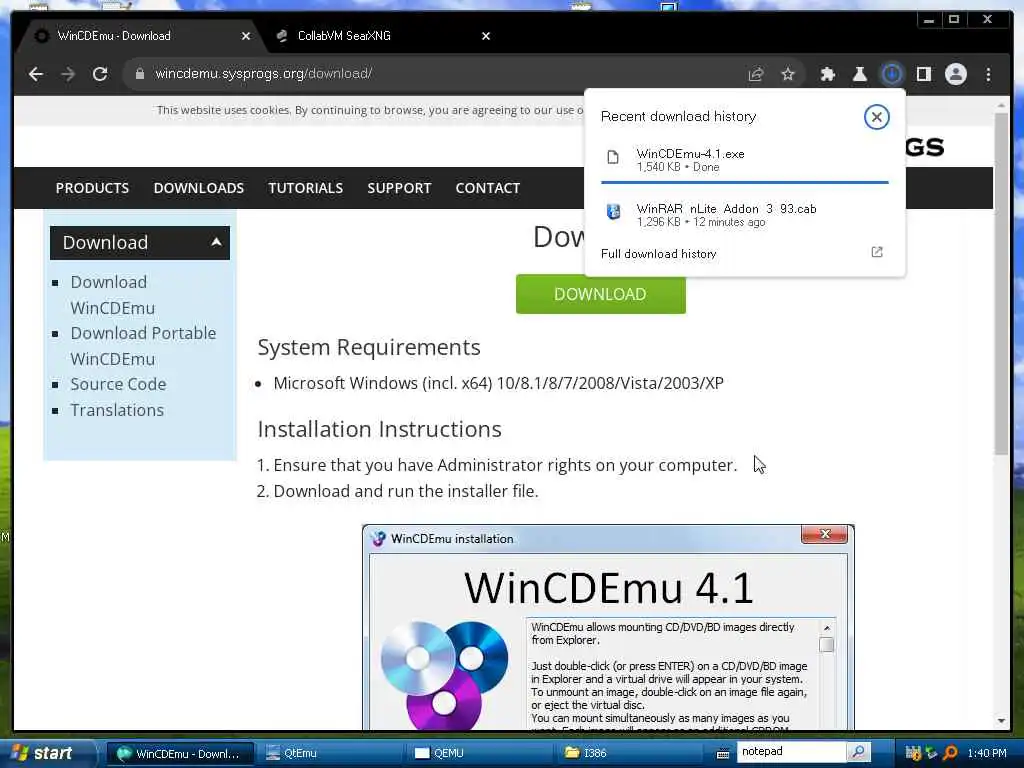The width and height of the screenshot is (1024, 768).
Task: Click the WinRAR cab file icon
Action: click(x=613, y=212)
